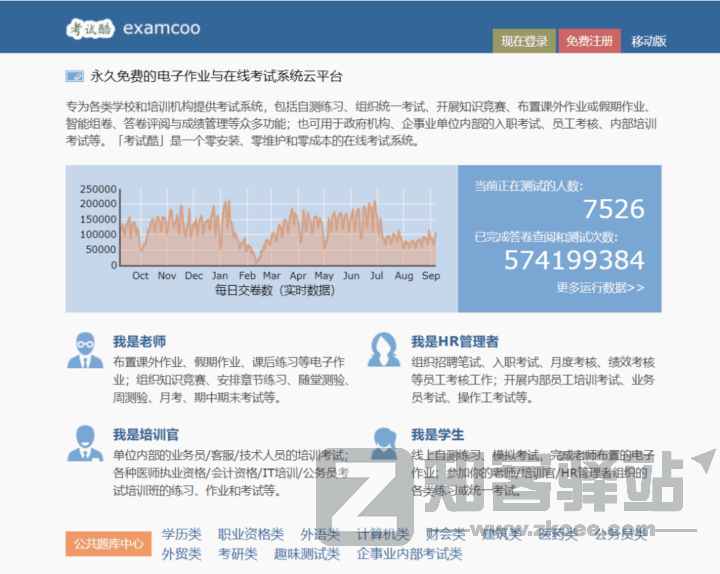Click the 250000 value on chart axis

tap(98, 189)
